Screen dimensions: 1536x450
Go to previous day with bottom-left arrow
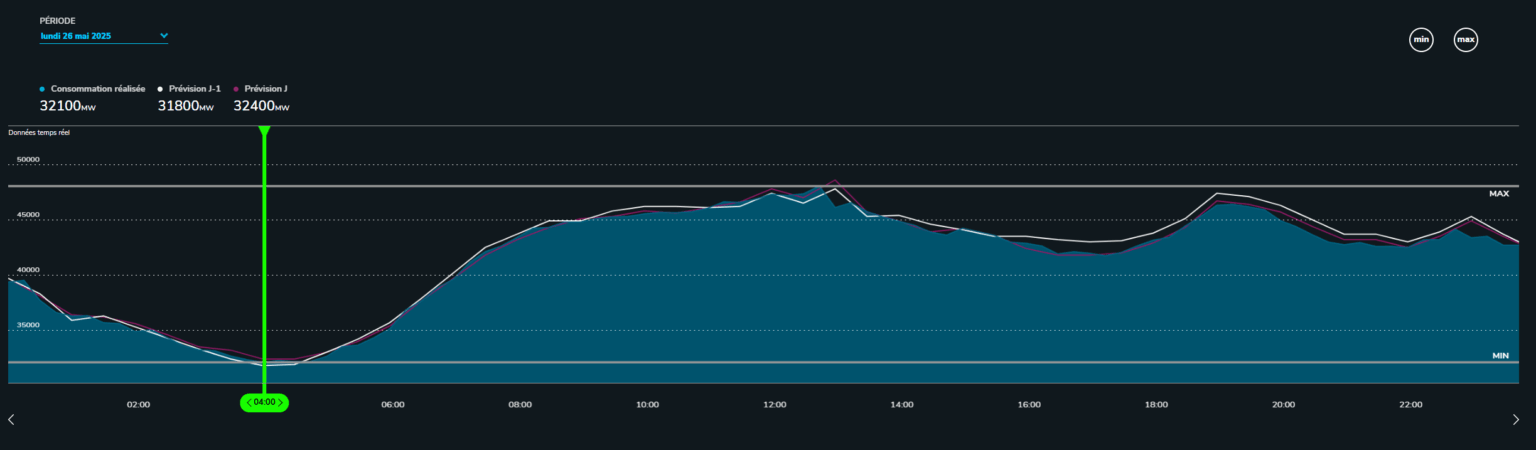(x=11, y=420)
